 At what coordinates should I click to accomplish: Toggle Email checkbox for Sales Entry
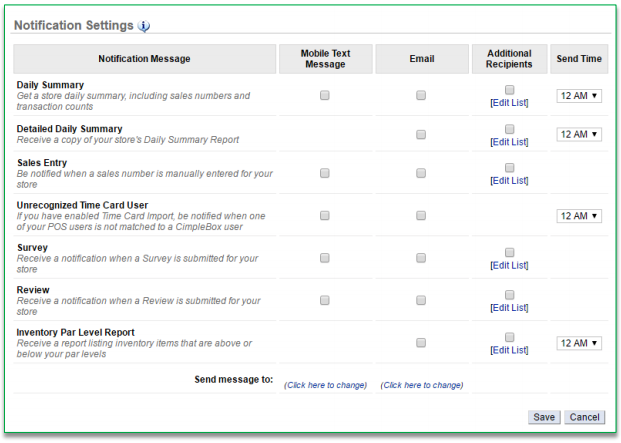click(x=421, y=173)
